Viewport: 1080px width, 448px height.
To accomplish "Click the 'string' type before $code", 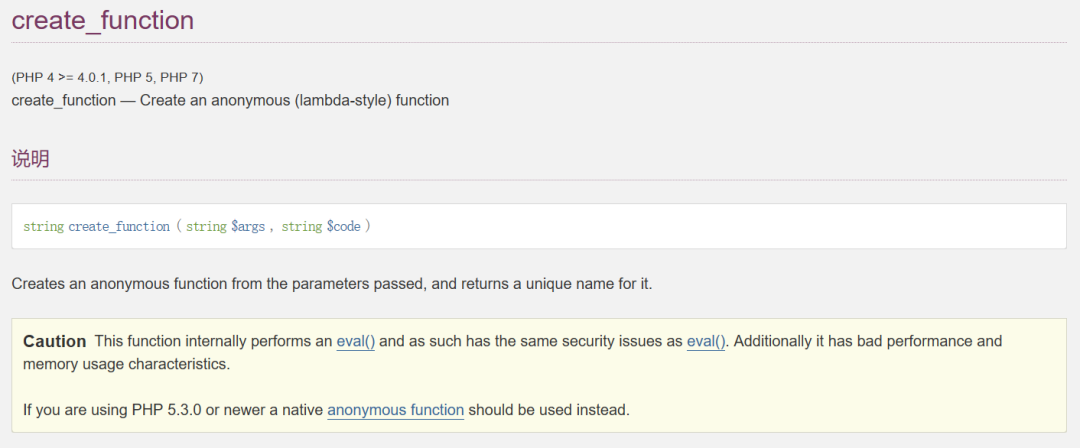I will tap(302, 227).
